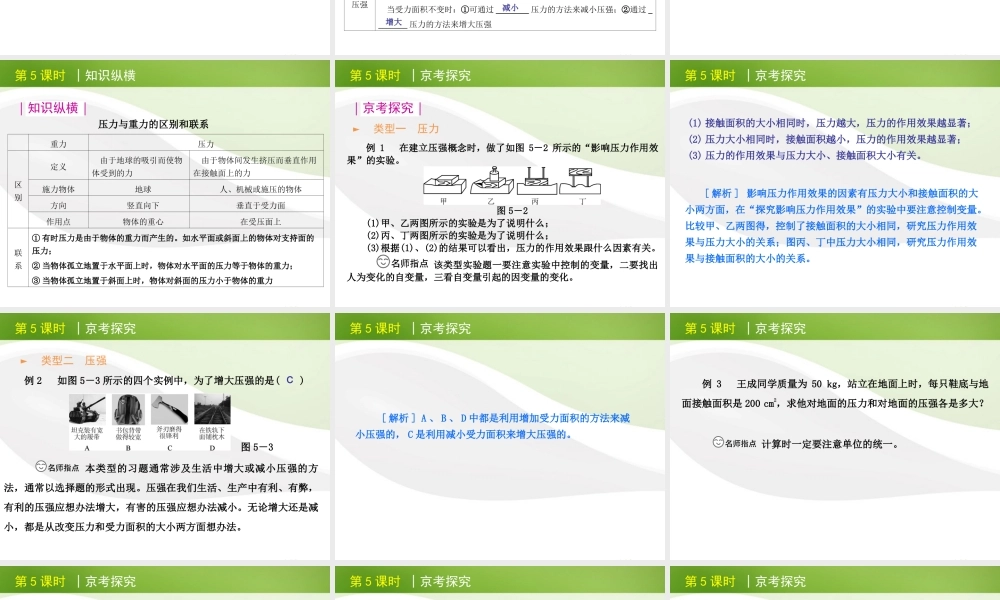The width and height of the screenshot is (1000, 600).
Task: Click the tip '计算时一定要注意单位的统一'
Action: pos(830,444)
